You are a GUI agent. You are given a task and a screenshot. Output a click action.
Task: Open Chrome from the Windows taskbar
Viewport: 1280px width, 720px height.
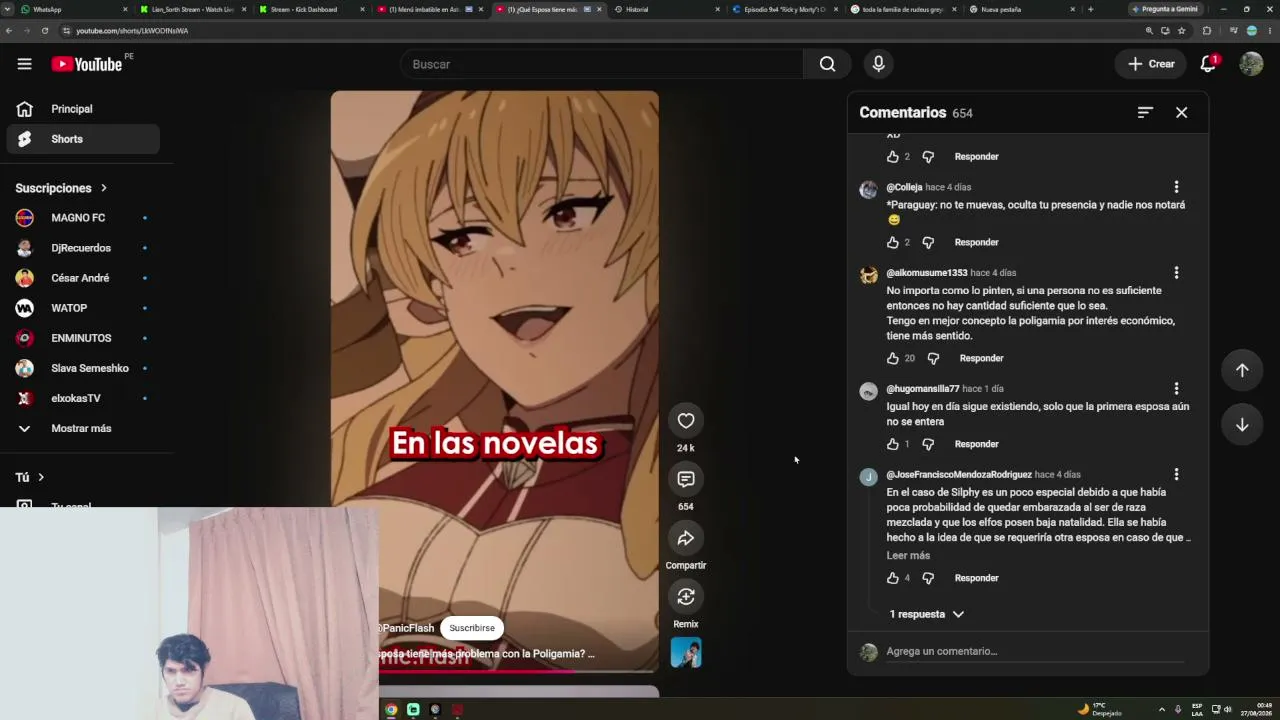coord(391,710)
